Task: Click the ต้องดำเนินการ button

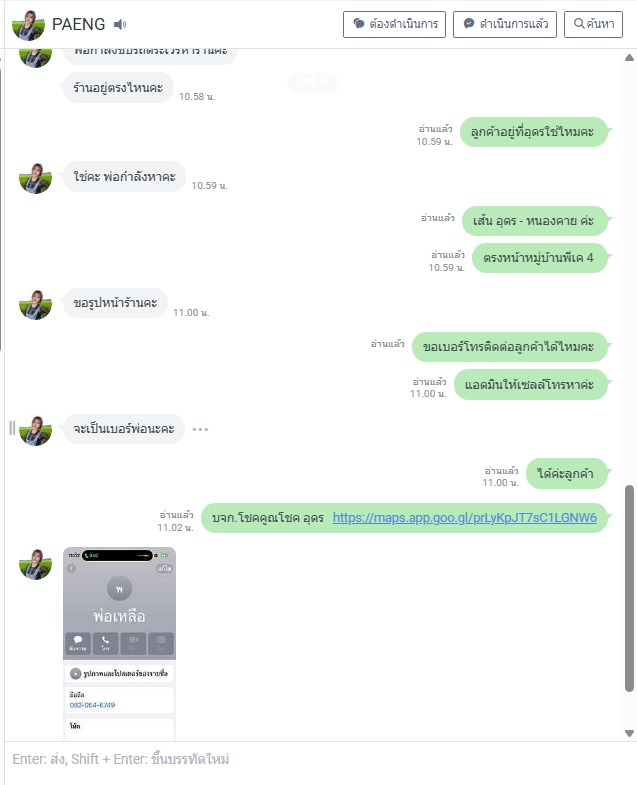Action: [394, 24]
